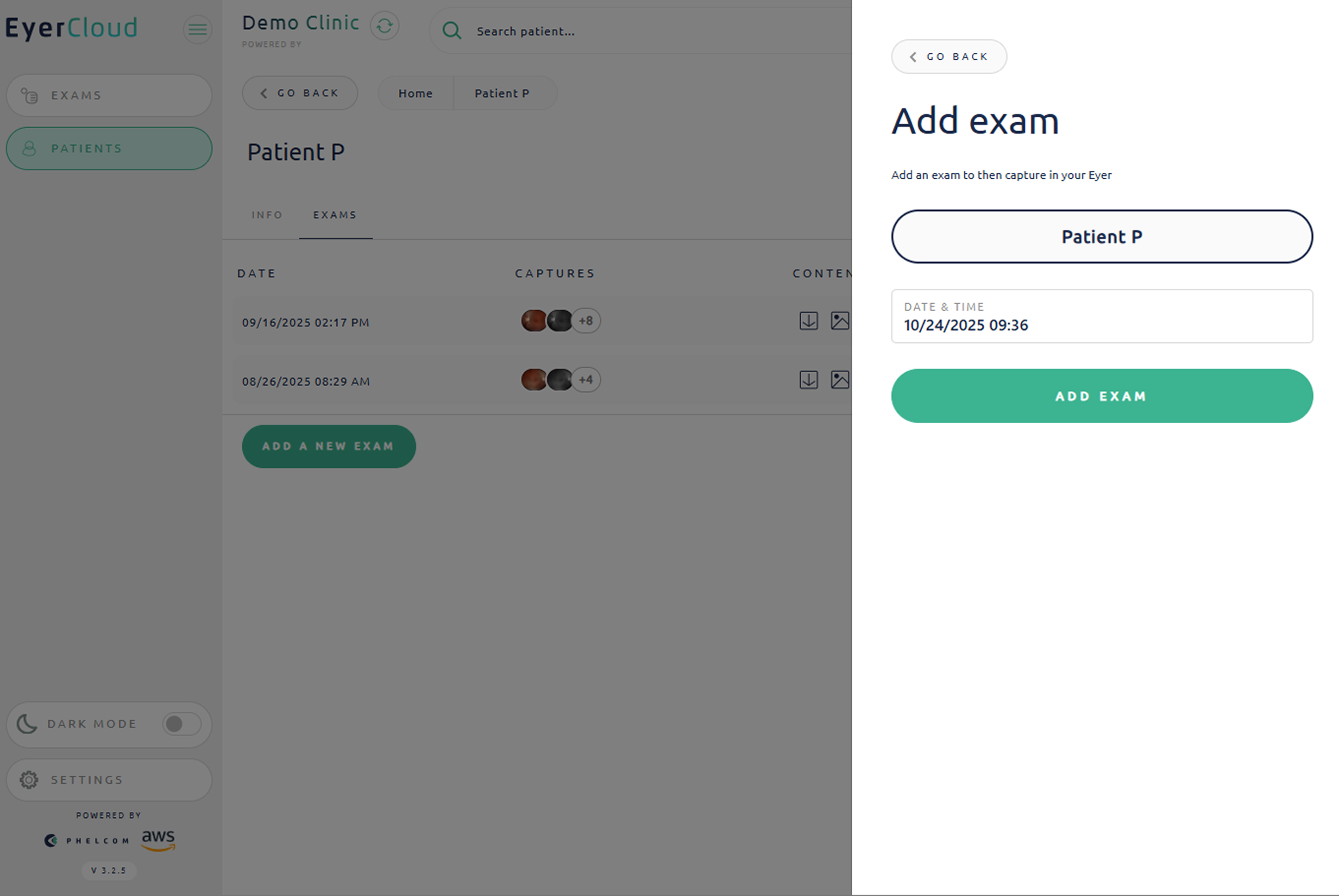The width and height of the screenshot is (1339, 896).
Task: Open the Exams sidebar section
Action: coord(109,95)
